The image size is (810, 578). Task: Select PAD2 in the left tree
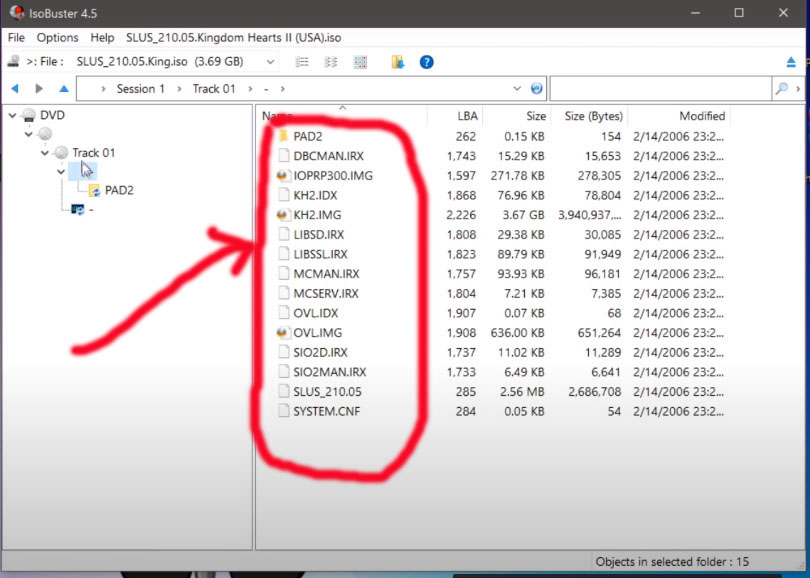[x=119, y=190]
